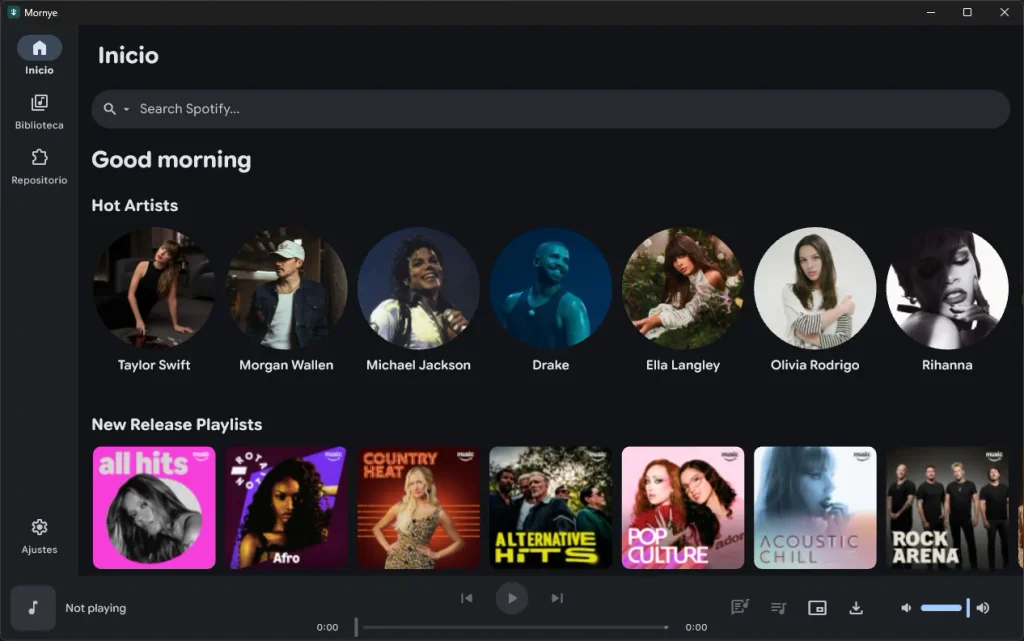Mute with the low-volume speaker icon

[906, 608]
